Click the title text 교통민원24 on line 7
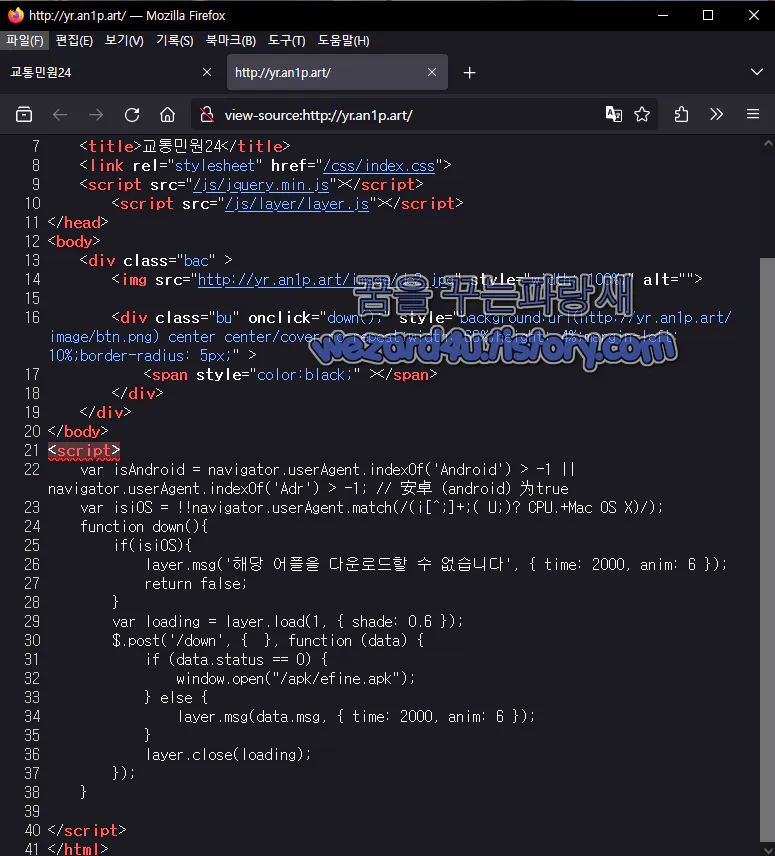 tap(182, 146)
